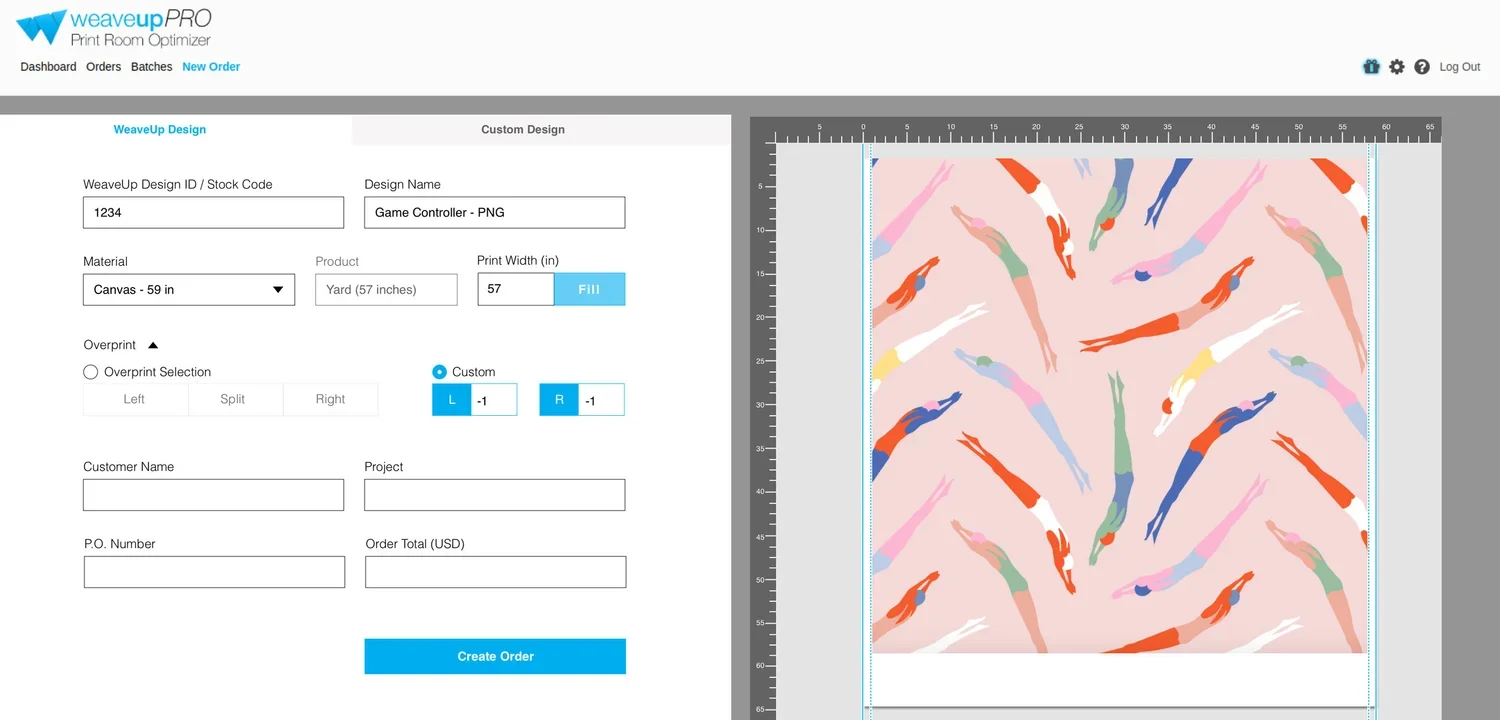This screenshot has height=720, width=1500.
Task: Click the gift promotions icon
Action: tap(1370, 66)
